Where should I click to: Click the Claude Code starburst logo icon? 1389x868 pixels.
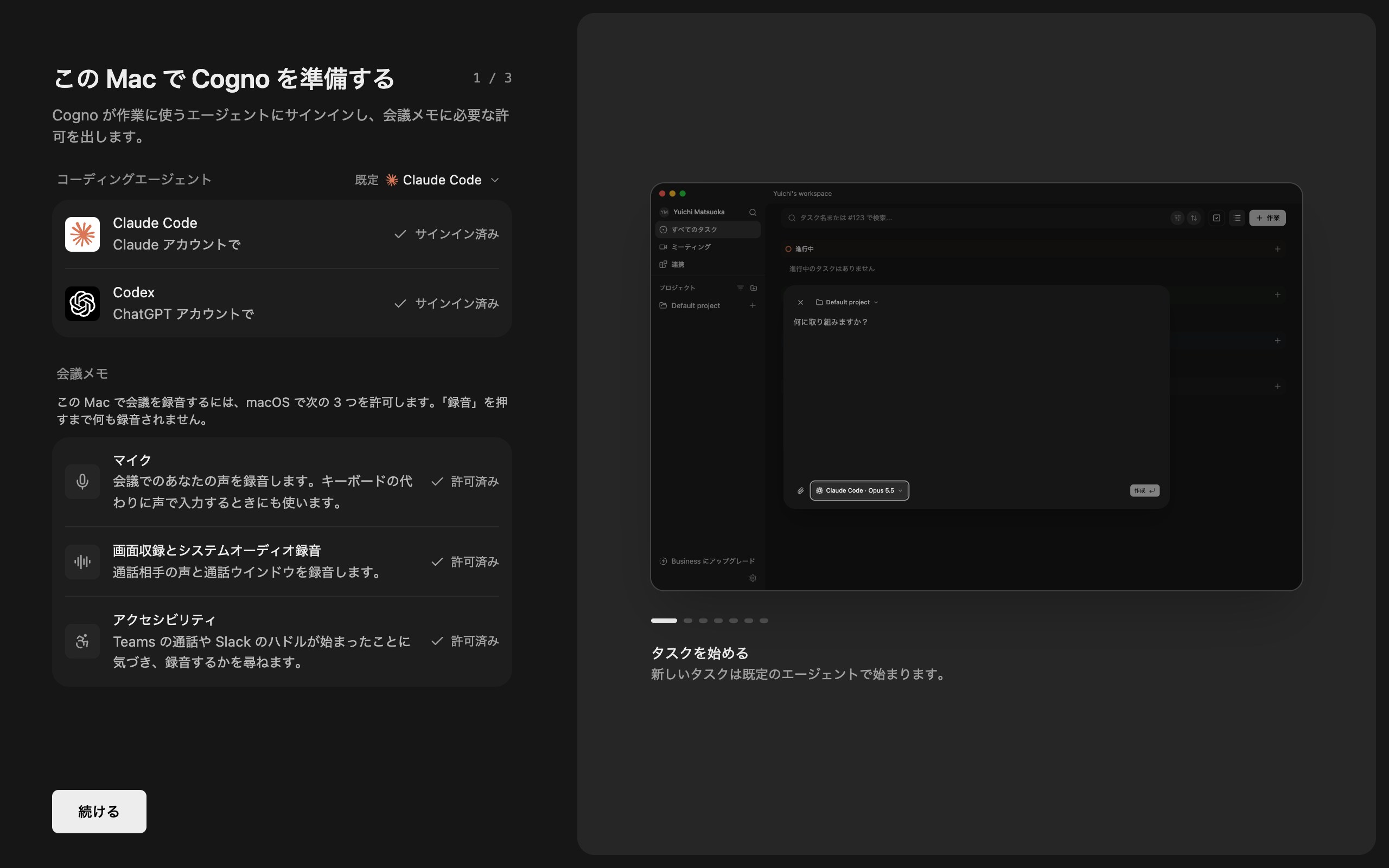pos(82,234)
